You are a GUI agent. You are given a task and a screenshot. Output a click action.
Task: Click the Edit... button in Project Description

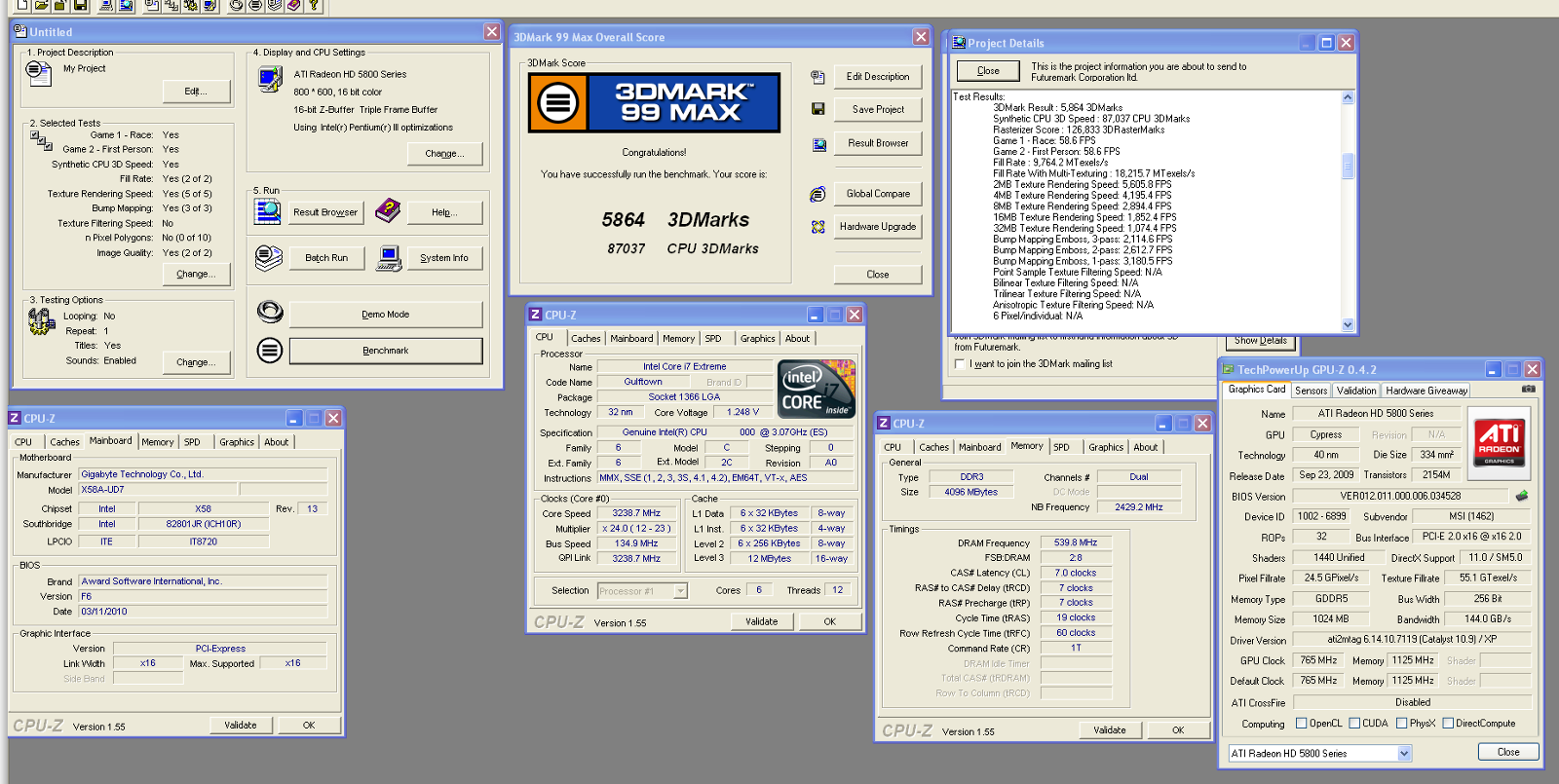click(197, 92)
